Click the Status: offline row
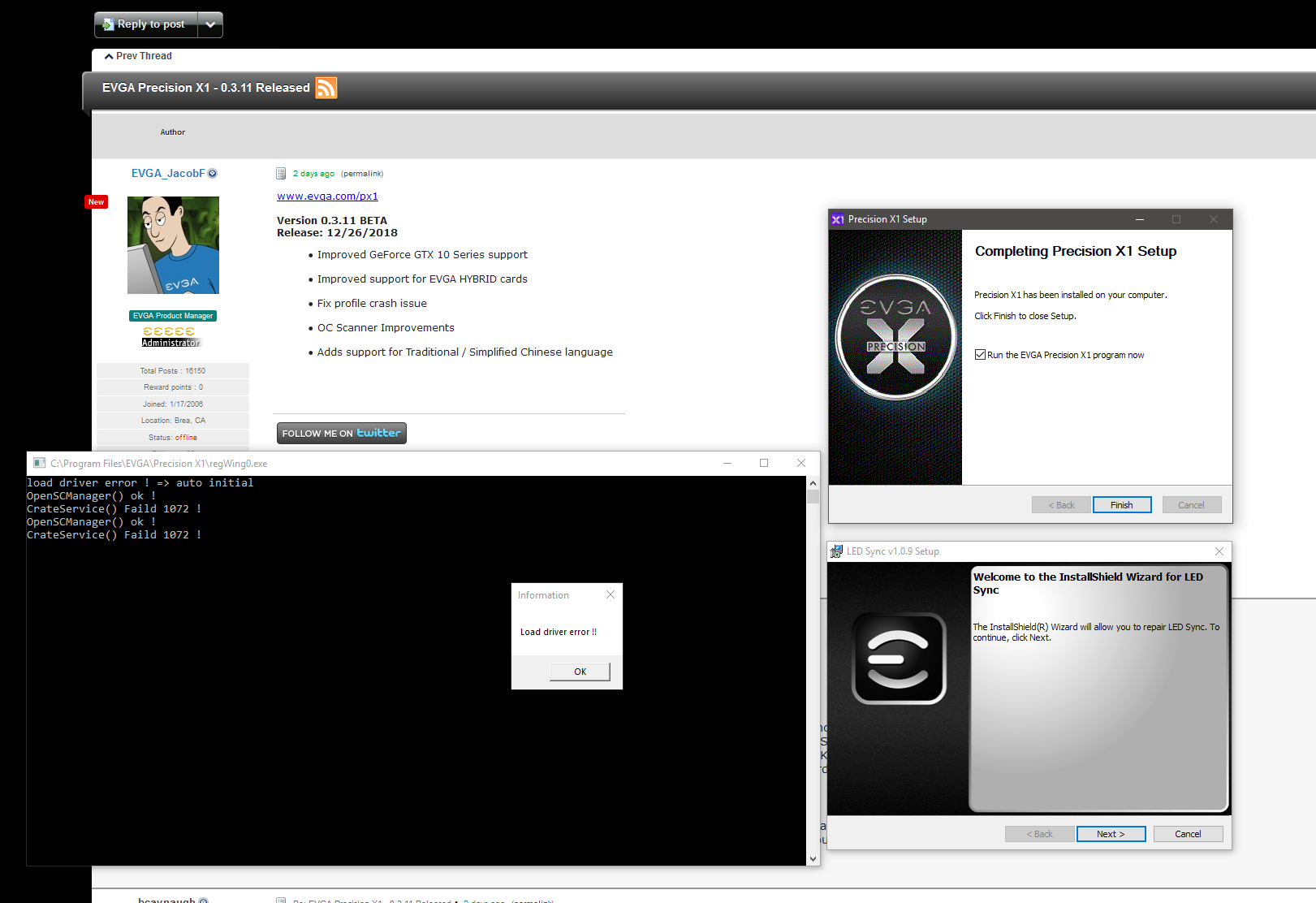1316x903 pixels. [173, 438]
